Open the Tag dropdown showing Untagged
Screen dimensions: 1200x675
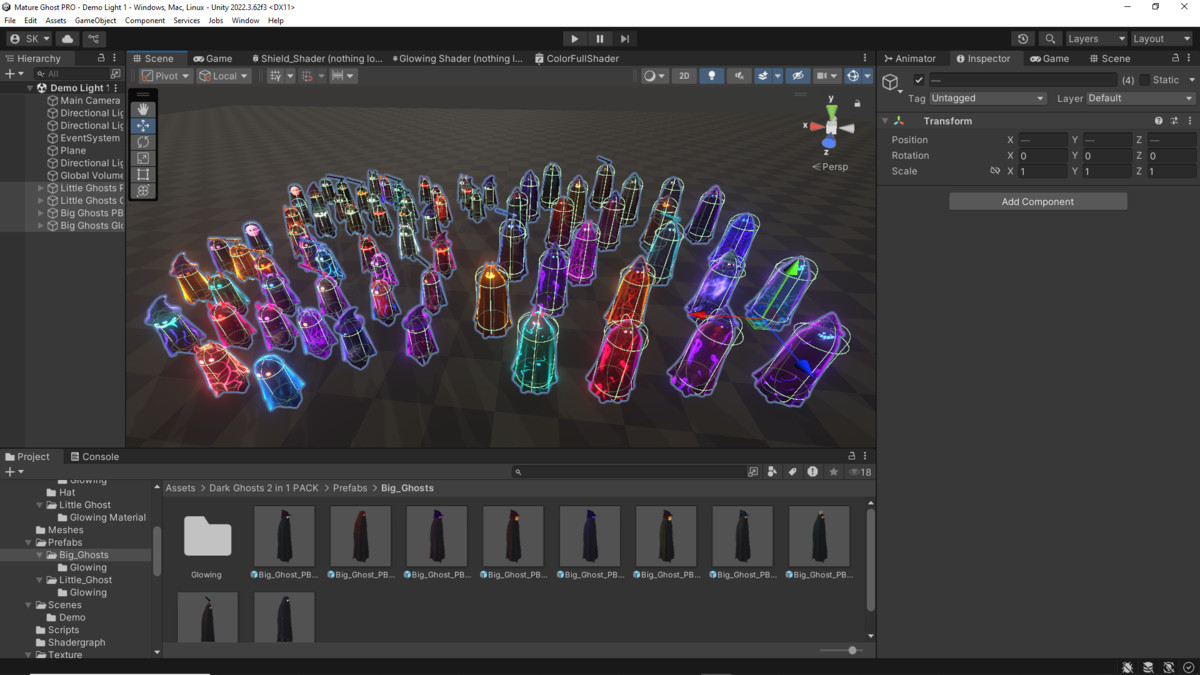coord(987,99)
